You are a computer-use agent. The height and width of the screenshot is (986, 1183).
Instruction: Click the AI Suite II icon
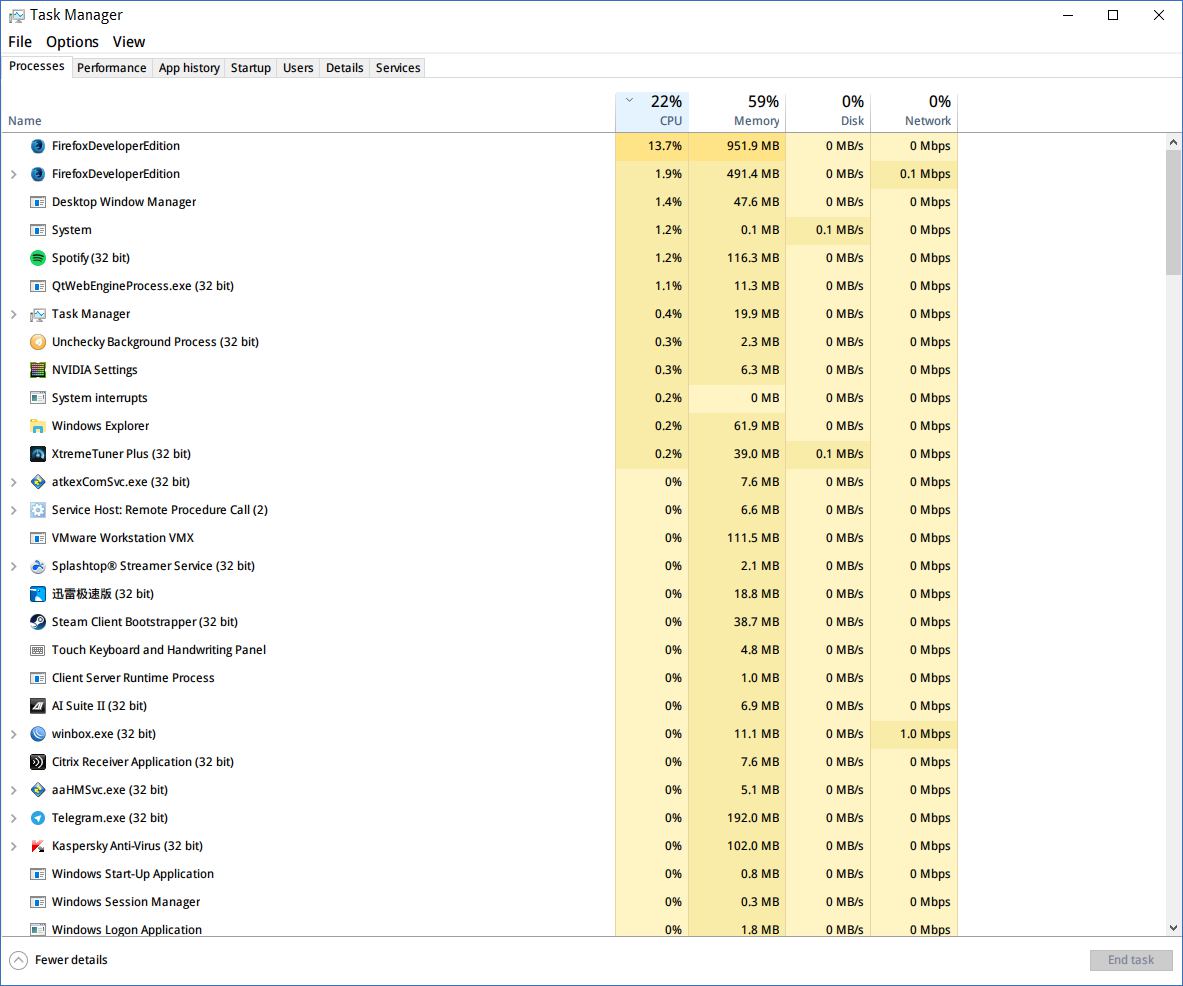(38, 706)
